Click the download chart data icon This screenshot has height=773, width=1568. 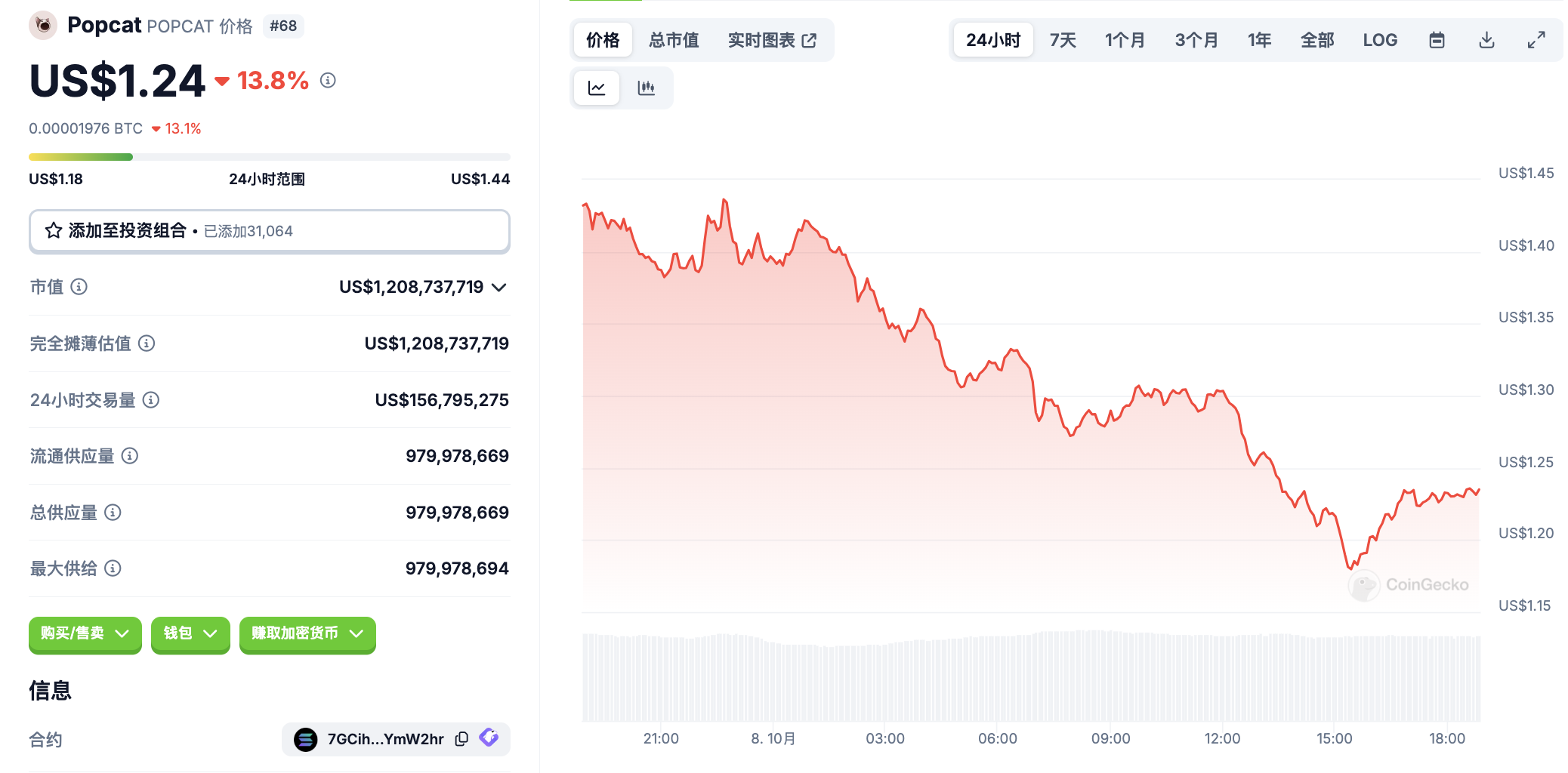pyautogui.click(x=1486, y=40)
